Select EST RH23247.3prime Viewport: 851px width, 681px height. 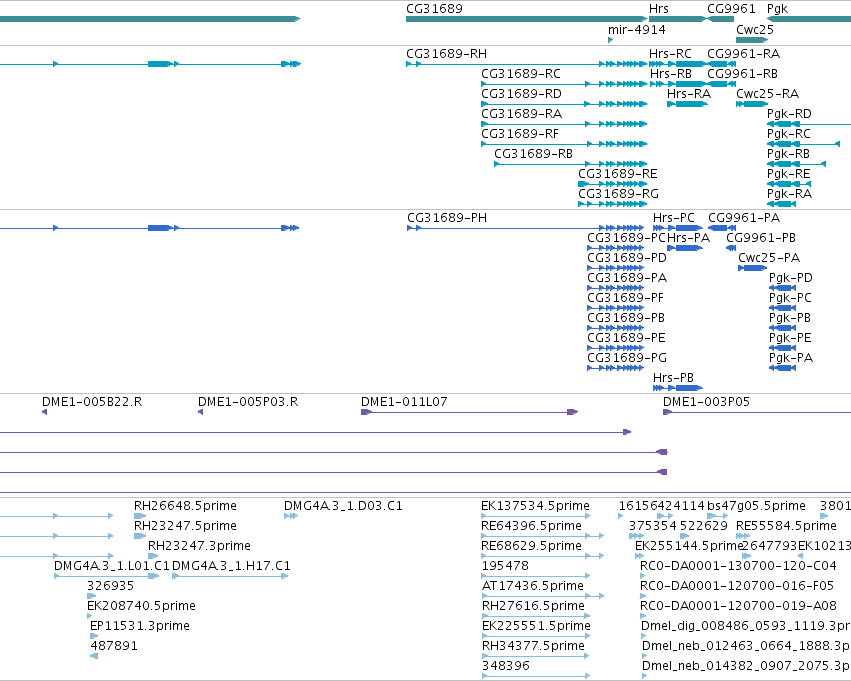pos(153,556)
